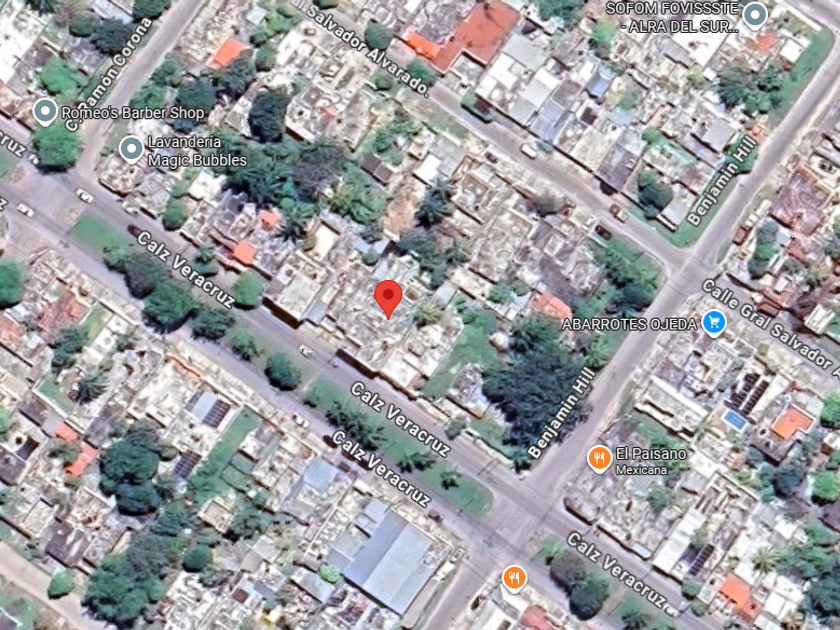The width and height of the screenshot is (840, 630).
Task: Open the ABARROTES OJEDA text label
Action: pyautogui.click(x=629, y=324)
